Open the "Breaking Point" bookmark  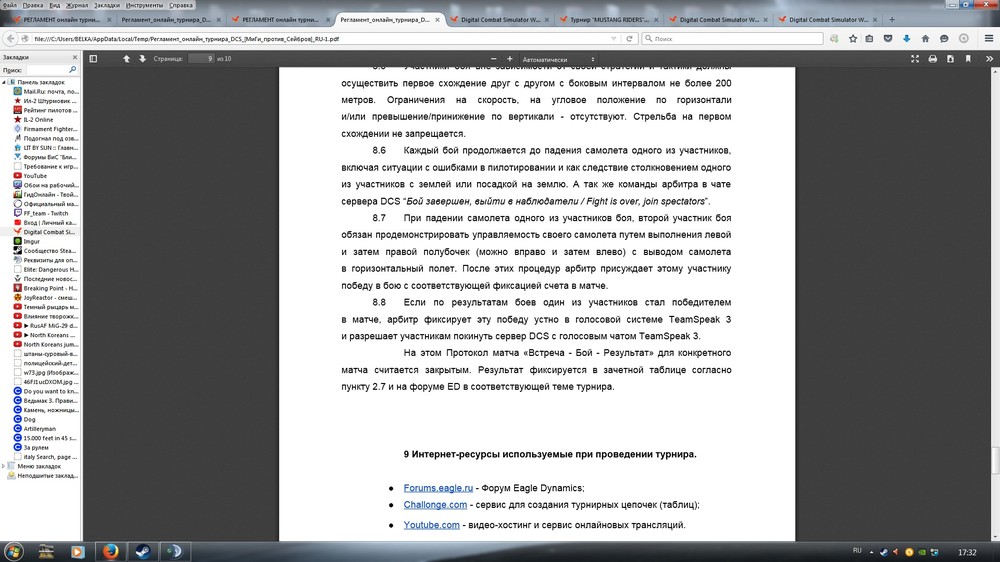click(x=46, y=288)
